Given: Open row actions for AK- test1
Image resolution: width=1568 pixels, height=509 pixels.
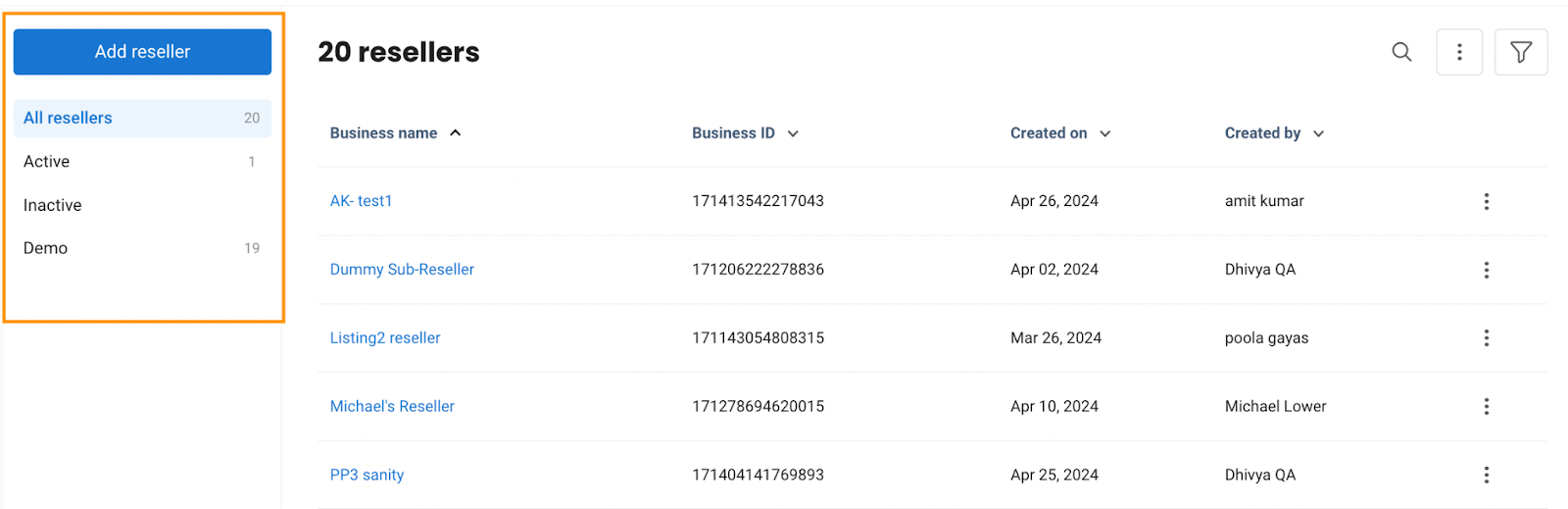Looking at the screenshot, I should (1487, 201).
